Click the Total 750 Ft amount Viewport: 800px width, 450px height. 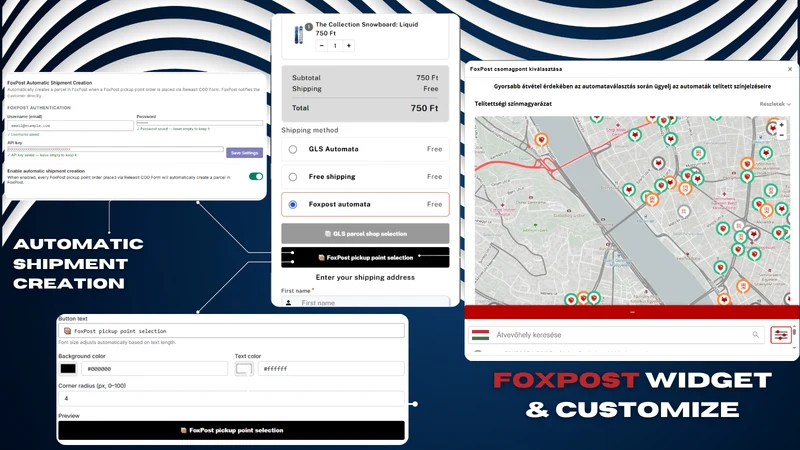click(x=424, y=108)
